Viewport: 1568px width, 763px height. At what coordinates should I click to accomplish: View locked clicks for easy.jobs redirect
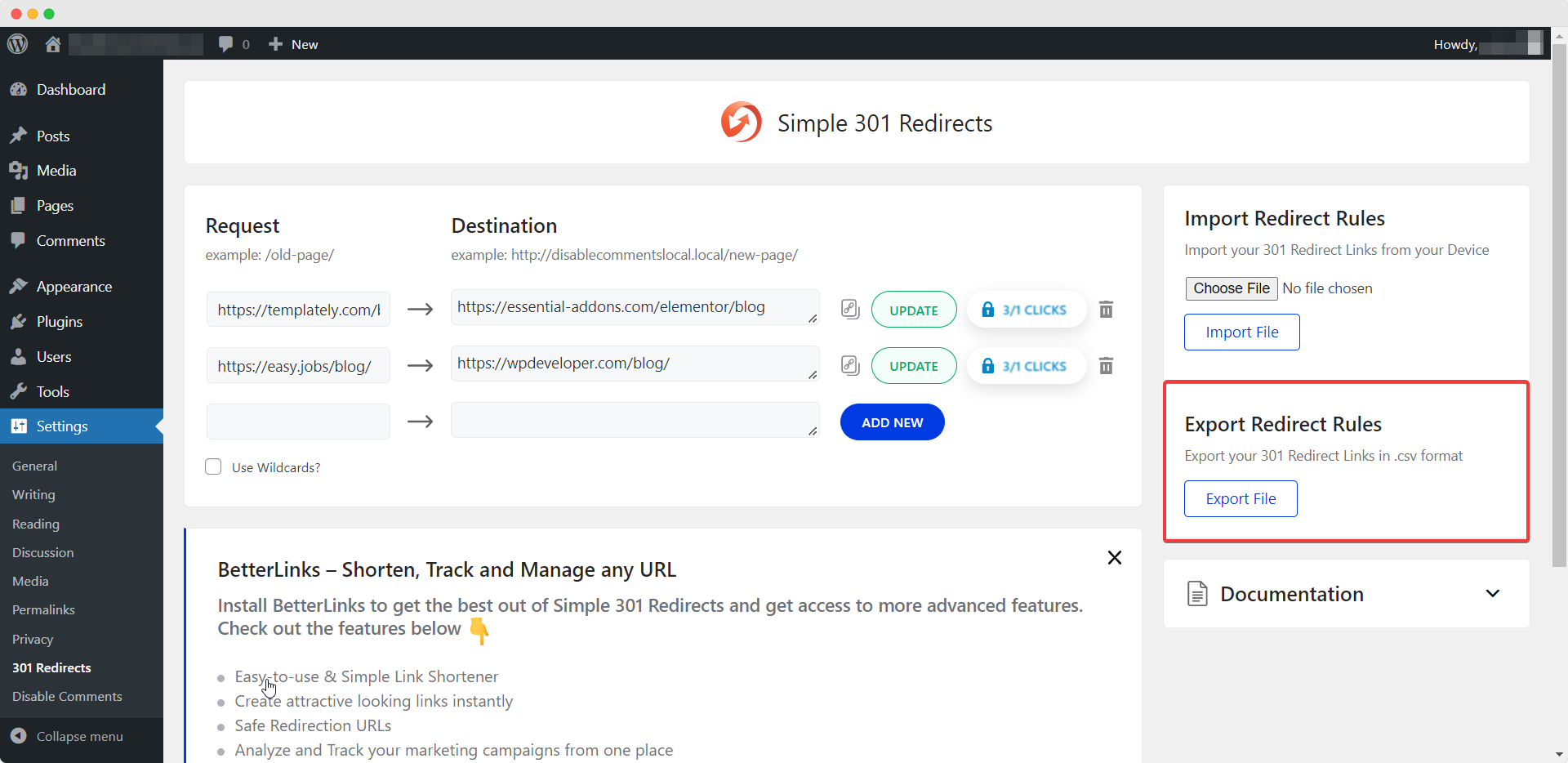coord(1027,366)
